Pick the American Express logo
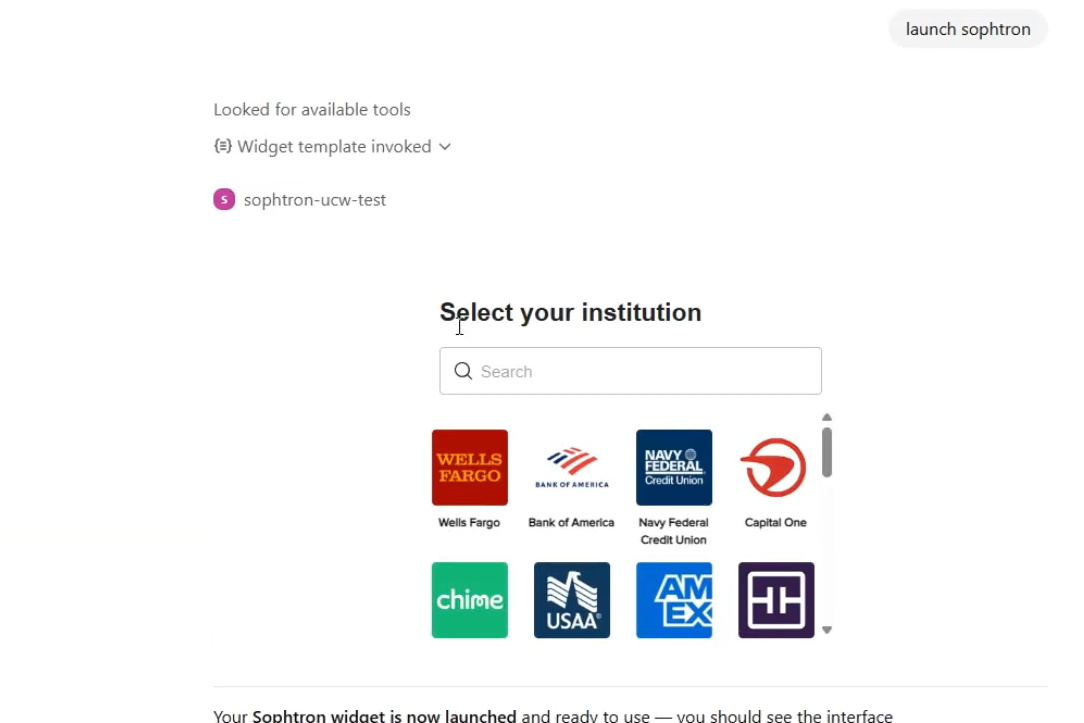This screenshot has width=1084, height=723. click(674, 600)
